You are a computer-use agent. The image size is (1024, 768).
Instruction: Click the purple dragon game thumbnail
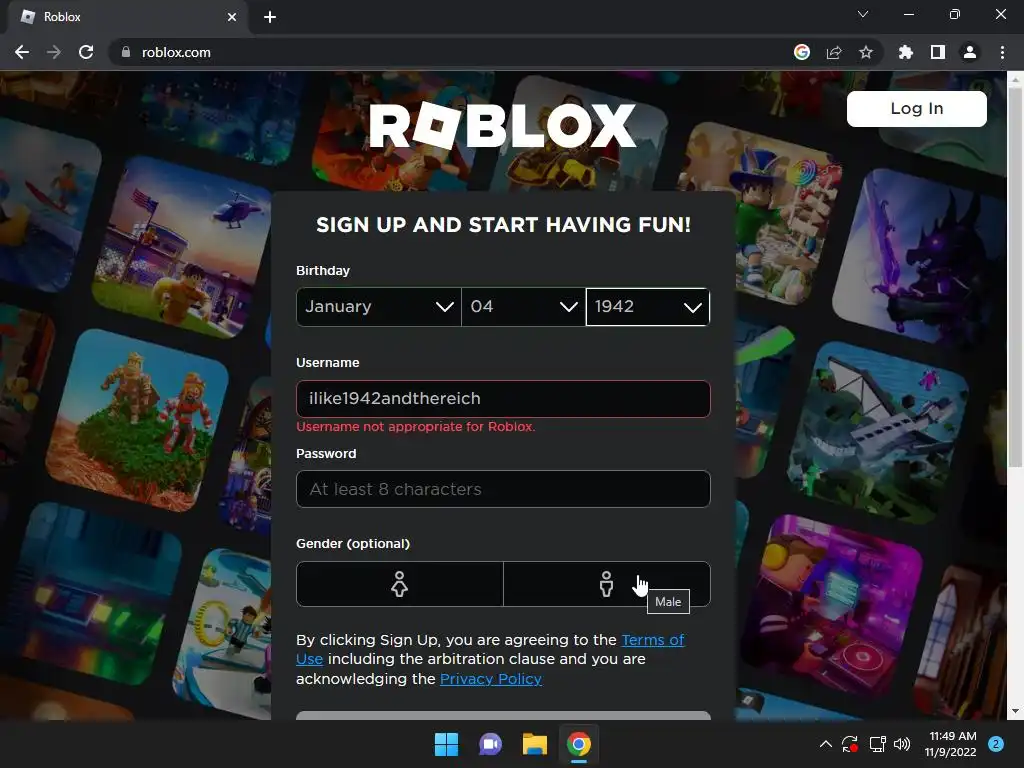coord(921,258)
